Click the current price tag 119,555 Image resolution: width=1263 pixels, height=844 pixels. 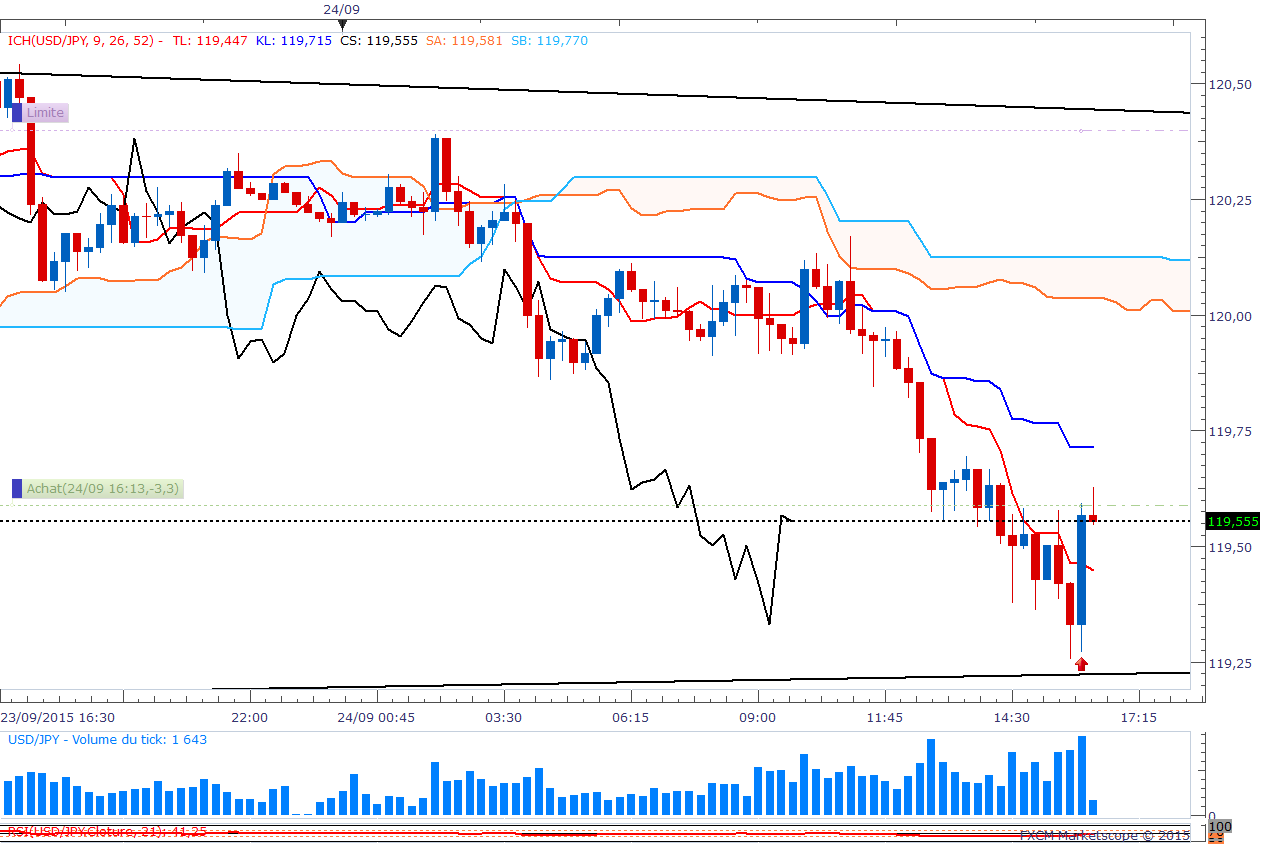pos(1233,521)
